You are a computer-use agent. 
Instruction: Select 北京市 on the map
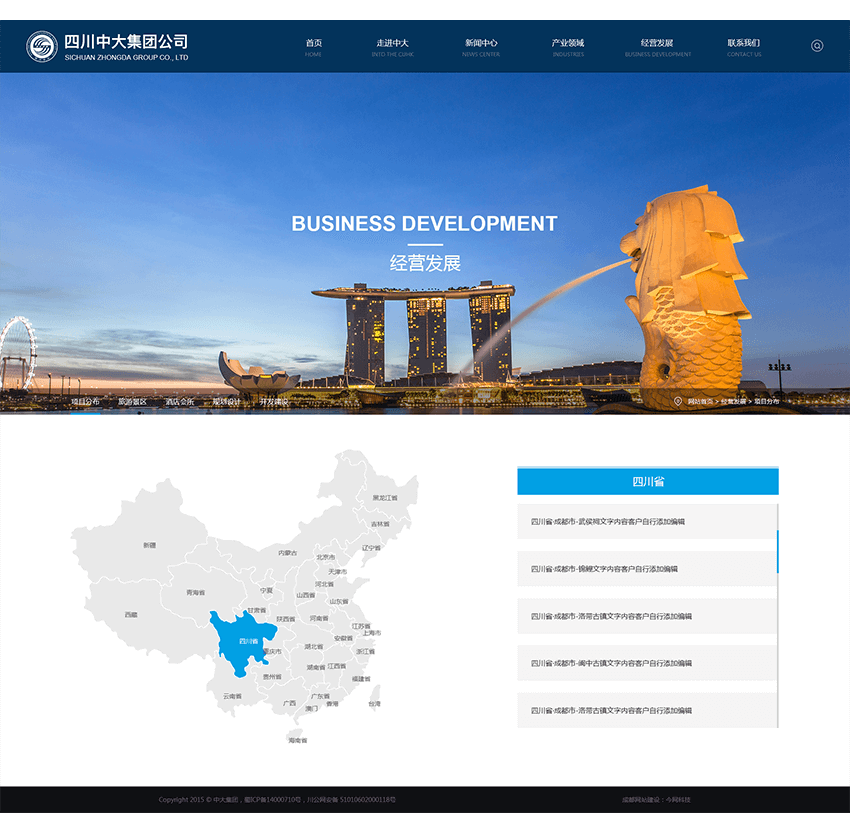[326, 557]
